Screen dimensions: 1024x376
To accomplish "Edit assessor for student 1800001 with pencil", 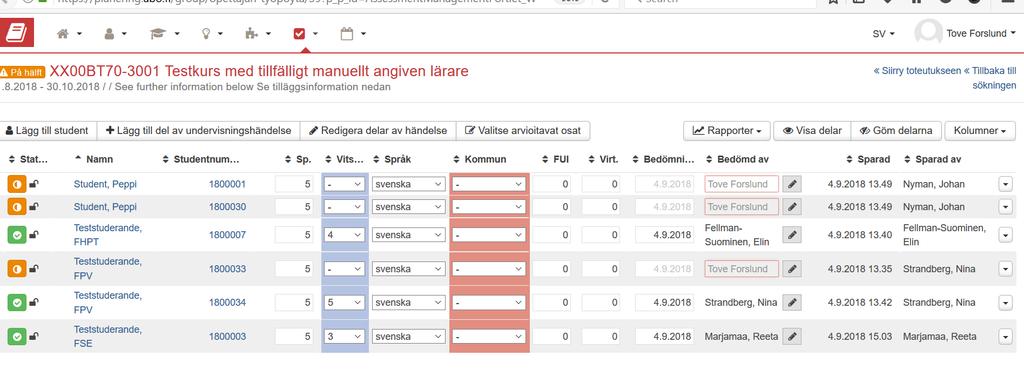I will pyautogui.click(x=792, y=184).
